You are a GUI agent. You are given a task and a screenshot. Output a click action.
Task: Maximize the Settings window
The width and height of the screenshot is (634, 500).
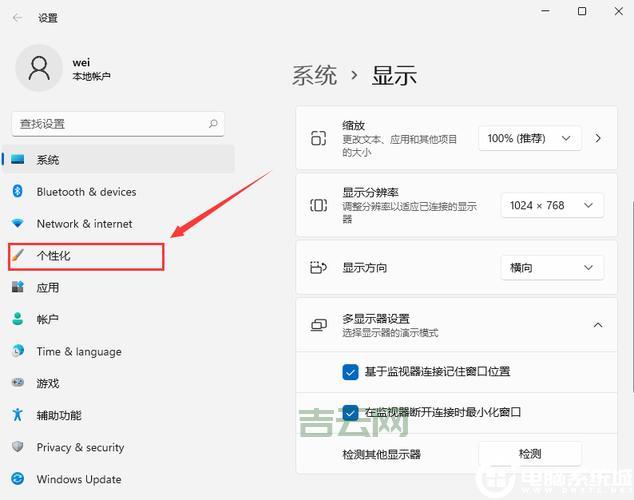tap(581, 11)
